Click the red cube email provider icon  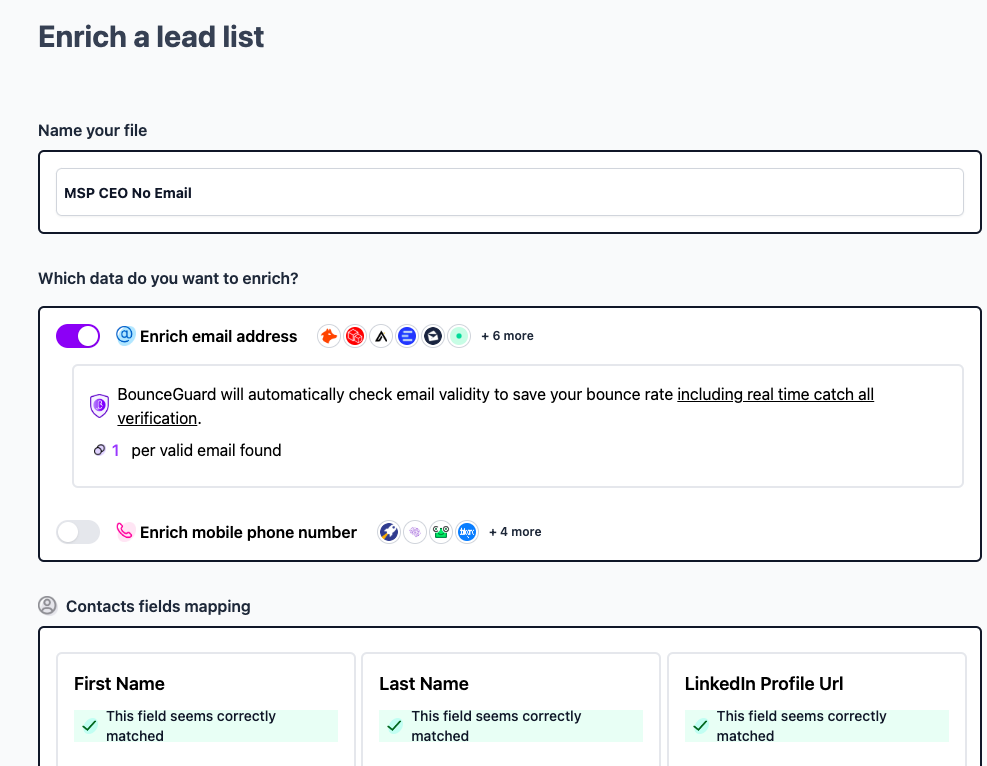tap(355, 336)
